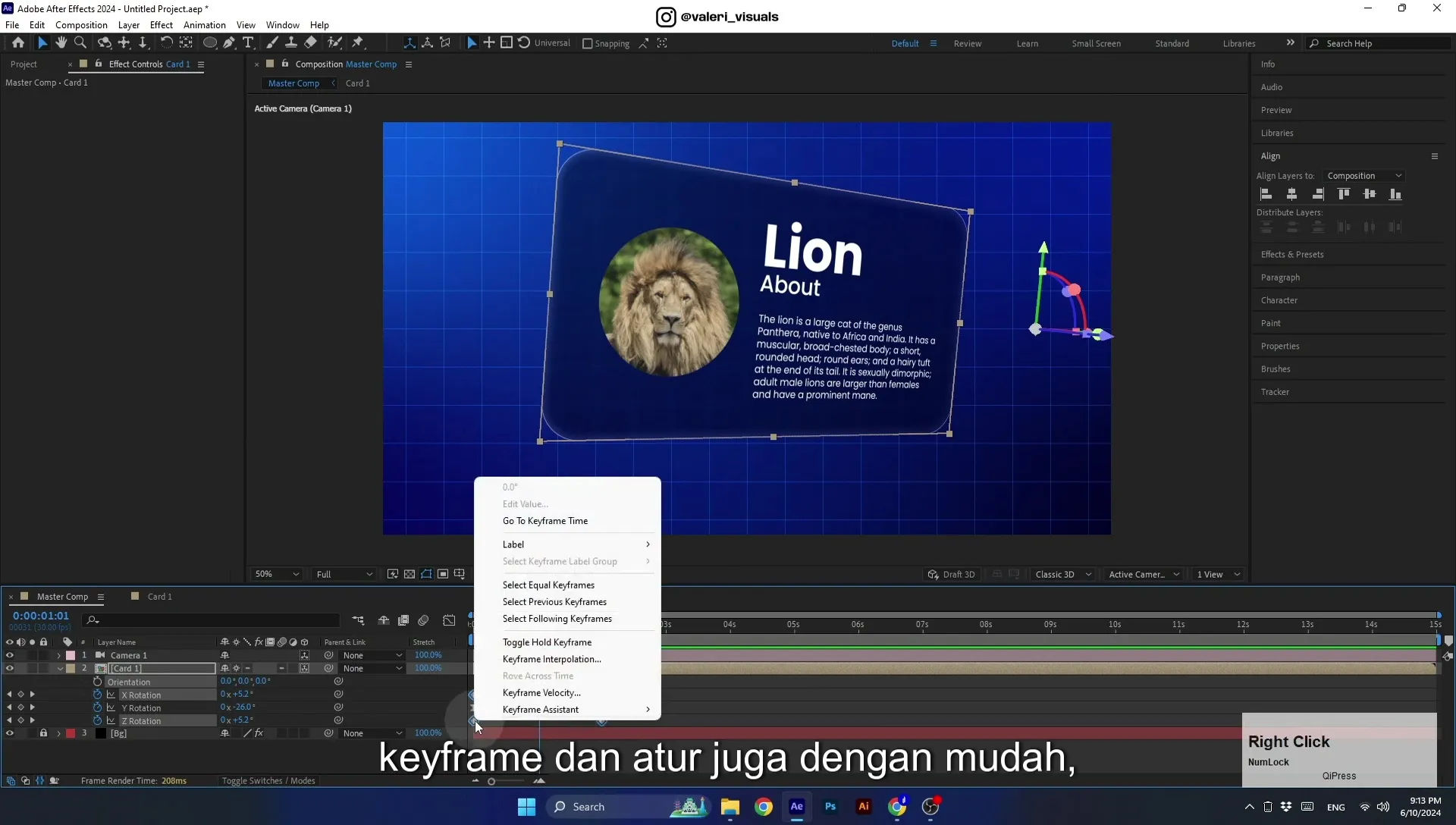Open the Classic 3D renderer dropdown
Image resolution: width=1456 pixels, height=825 pixels.
[1063, 574]
